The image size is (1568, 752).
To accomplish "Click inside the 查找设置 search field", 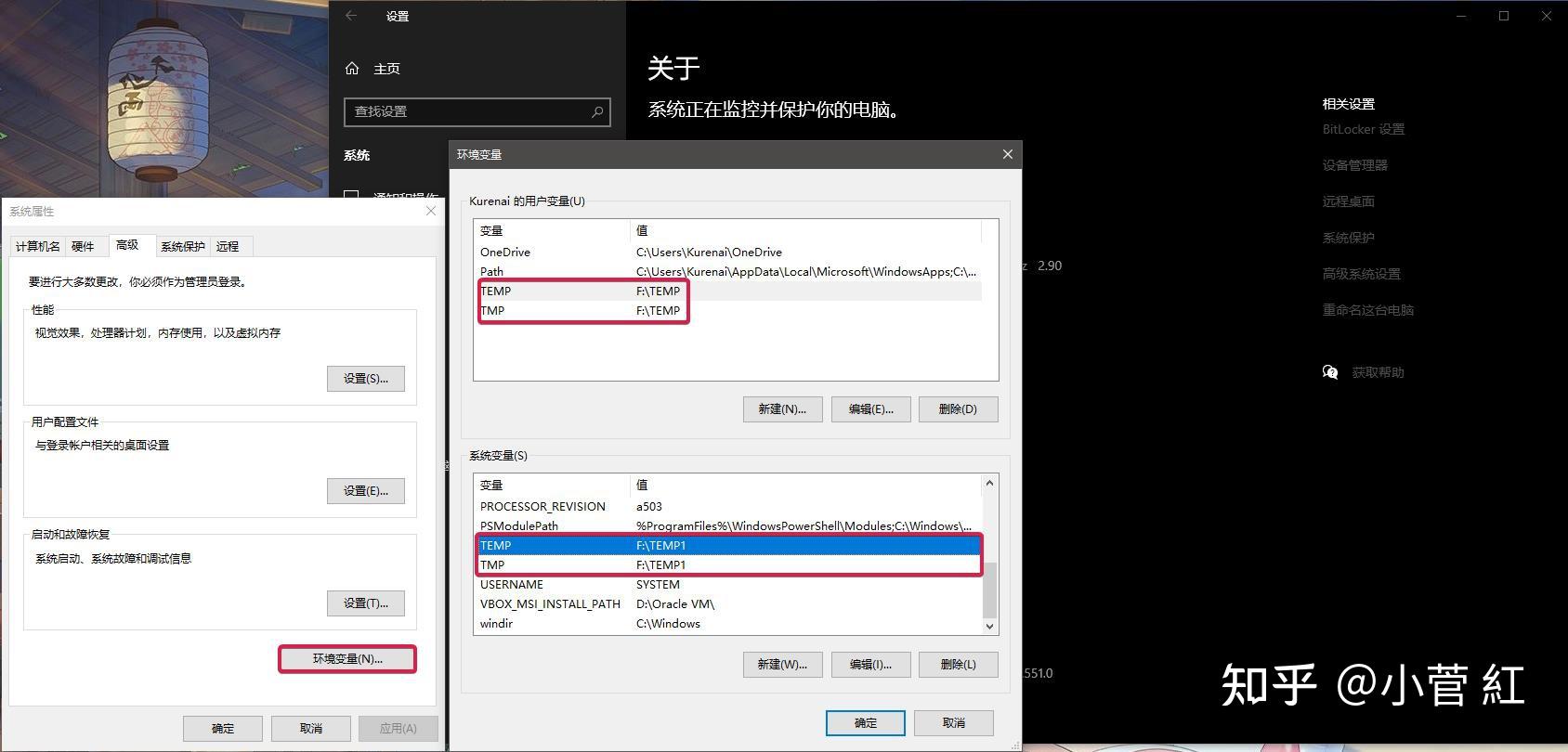I will coord(466,111).
